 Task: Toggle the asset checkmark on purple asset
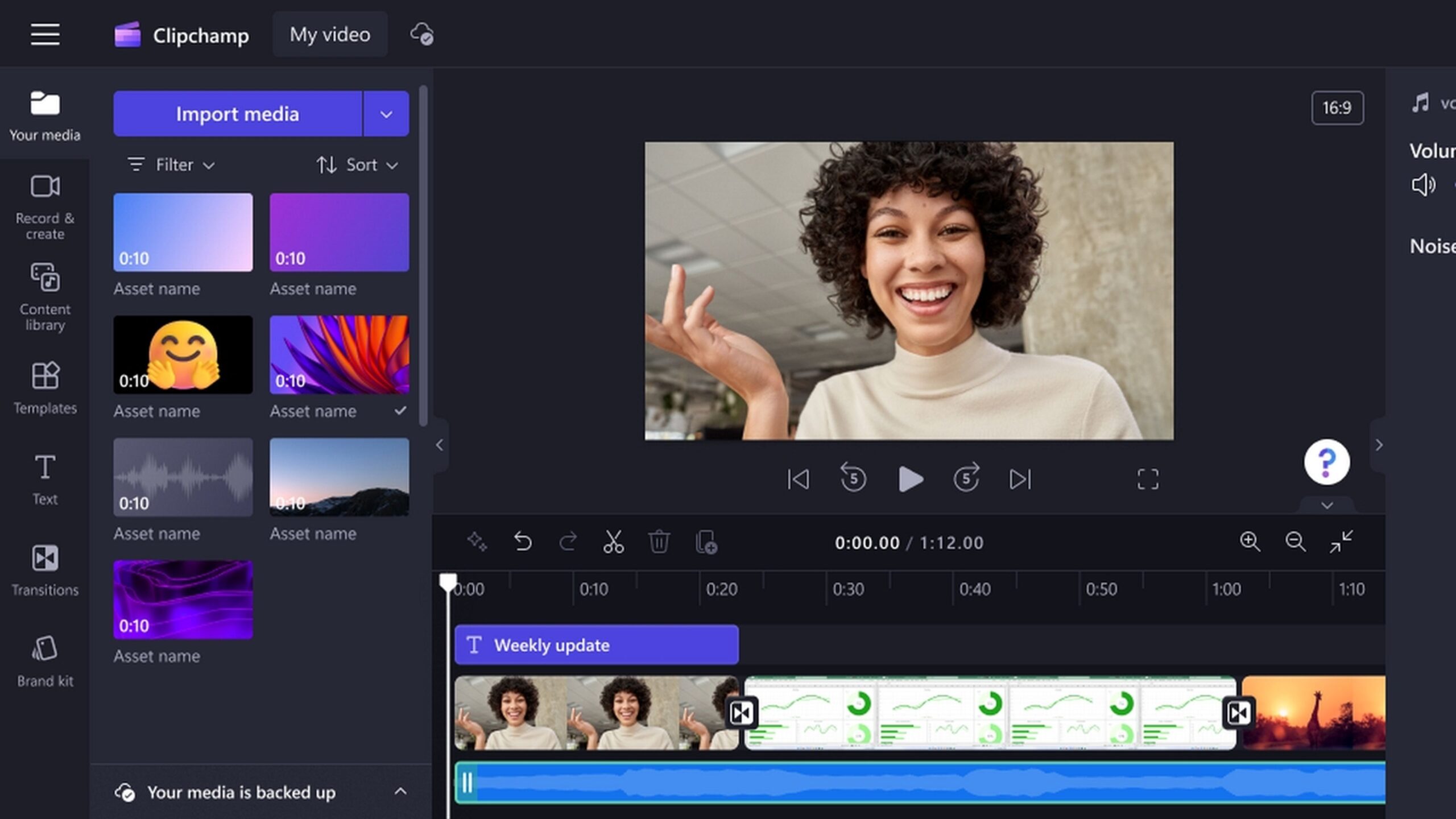point(401,411)
